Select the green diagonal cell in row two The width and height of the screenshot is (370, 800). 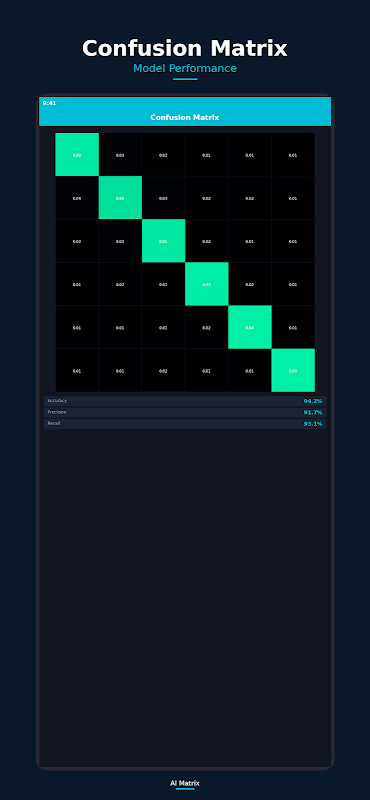coord(120,198)
